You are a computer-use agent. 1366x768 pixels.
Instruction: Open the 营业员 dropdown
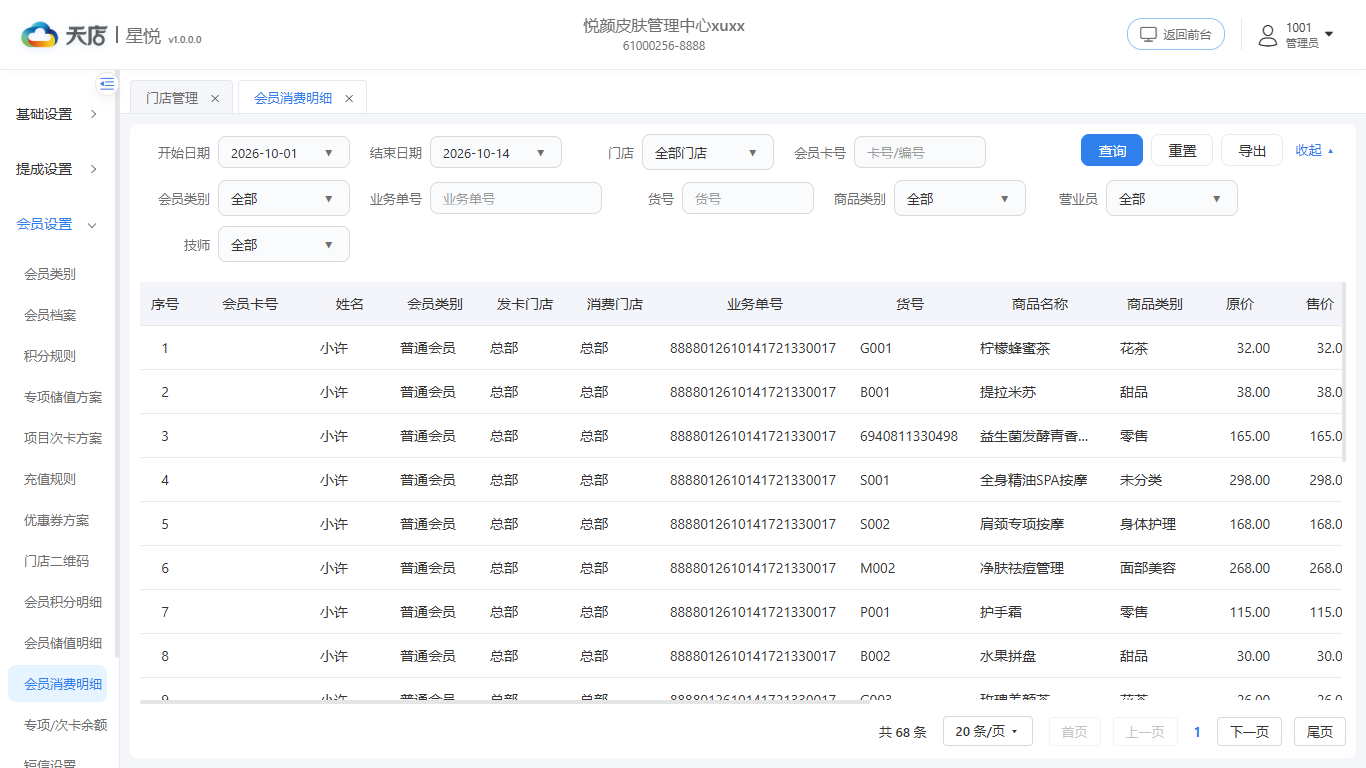[x=1172, y=199]
